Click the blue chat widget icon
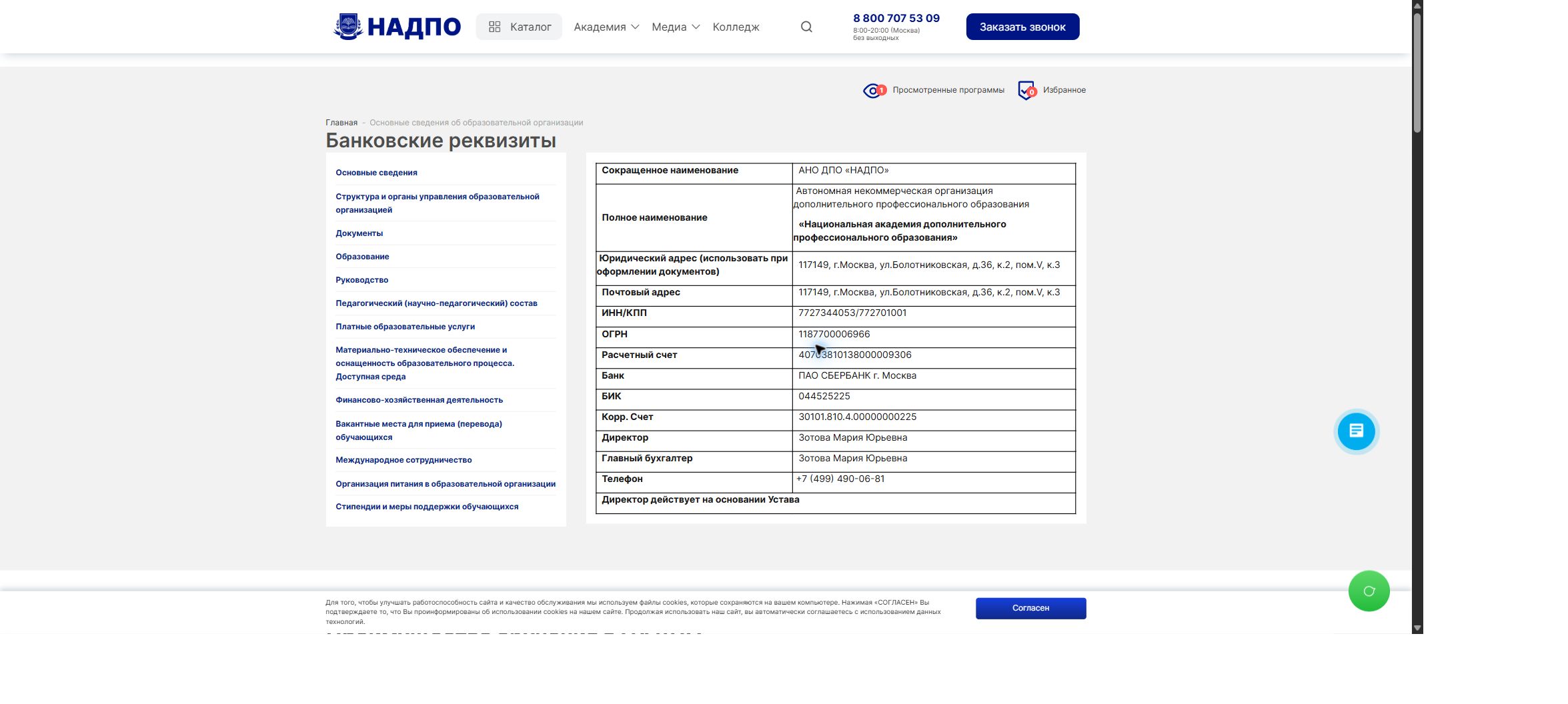 [x=1356, y=431]
